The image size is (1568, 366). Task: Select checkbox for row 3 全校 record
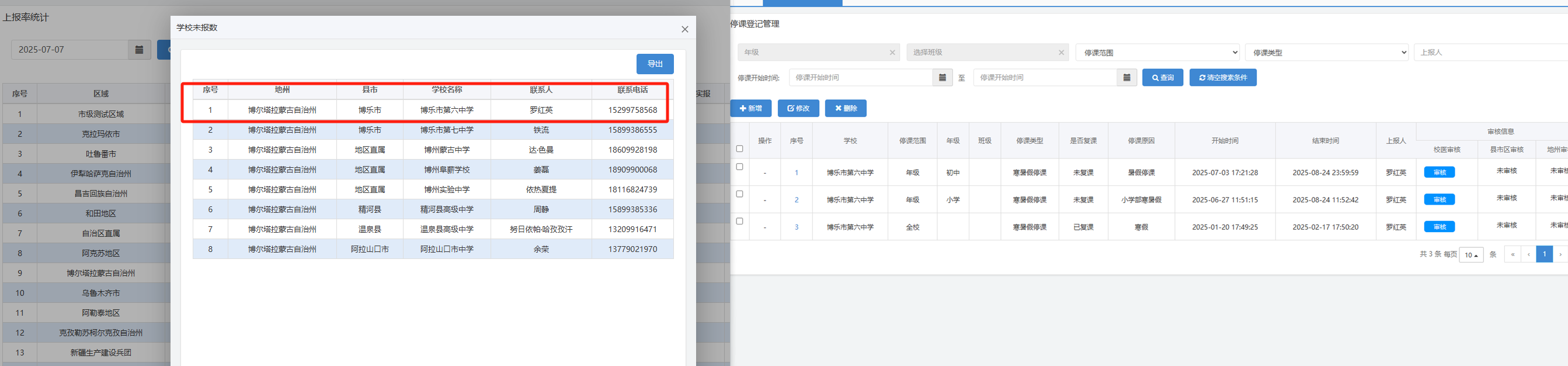tap(739, 221)
